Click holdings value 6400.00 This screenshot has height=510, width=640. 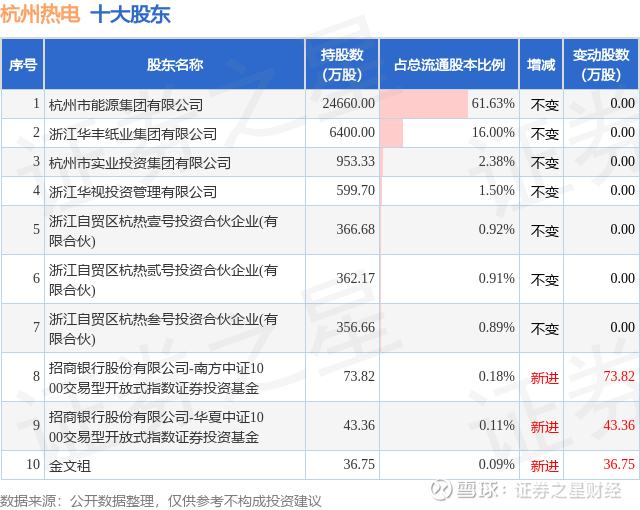point(352,132)
